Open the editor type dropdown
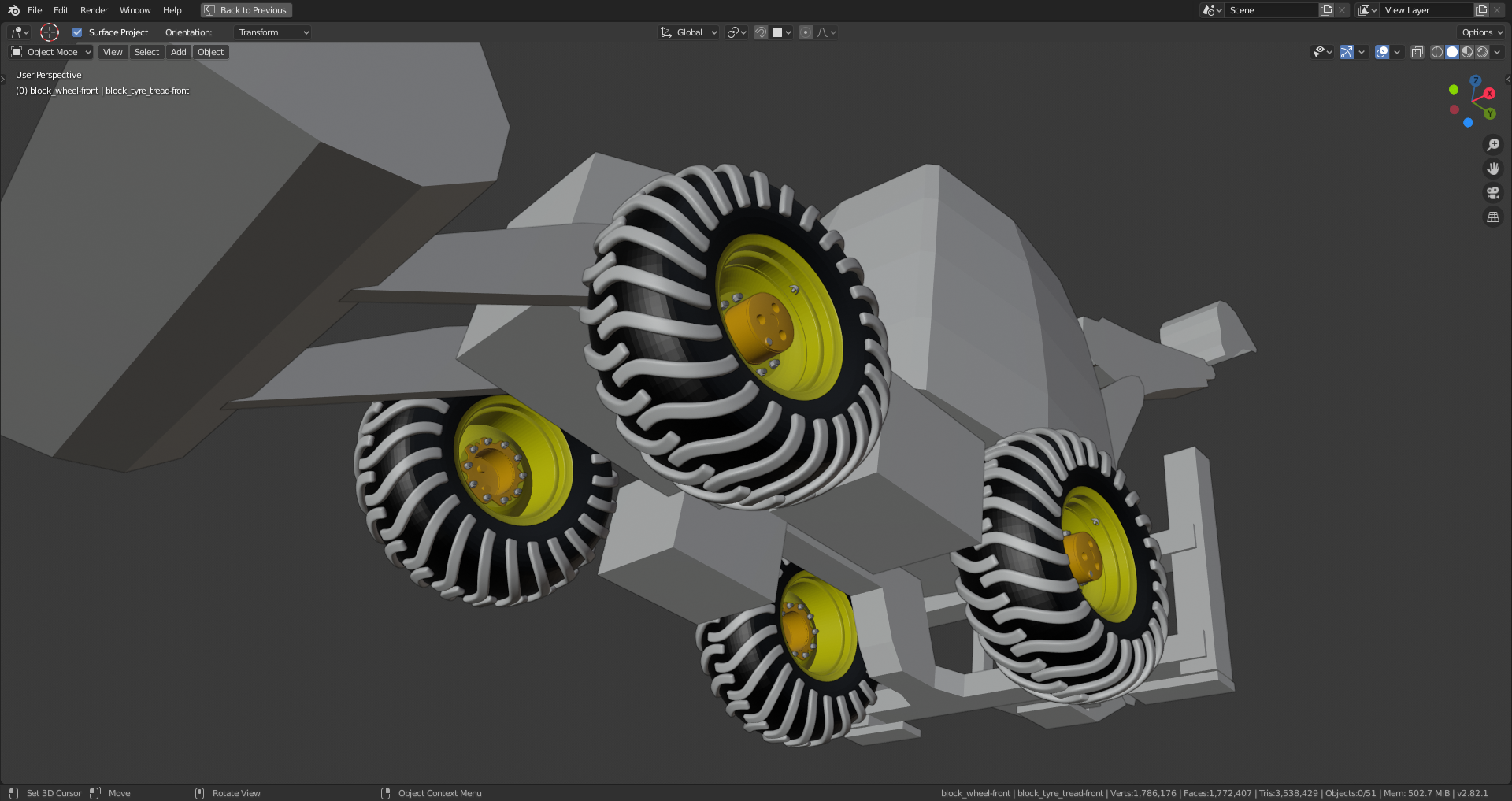This screenshot has width=1512, height=801. tap(19, 32)
